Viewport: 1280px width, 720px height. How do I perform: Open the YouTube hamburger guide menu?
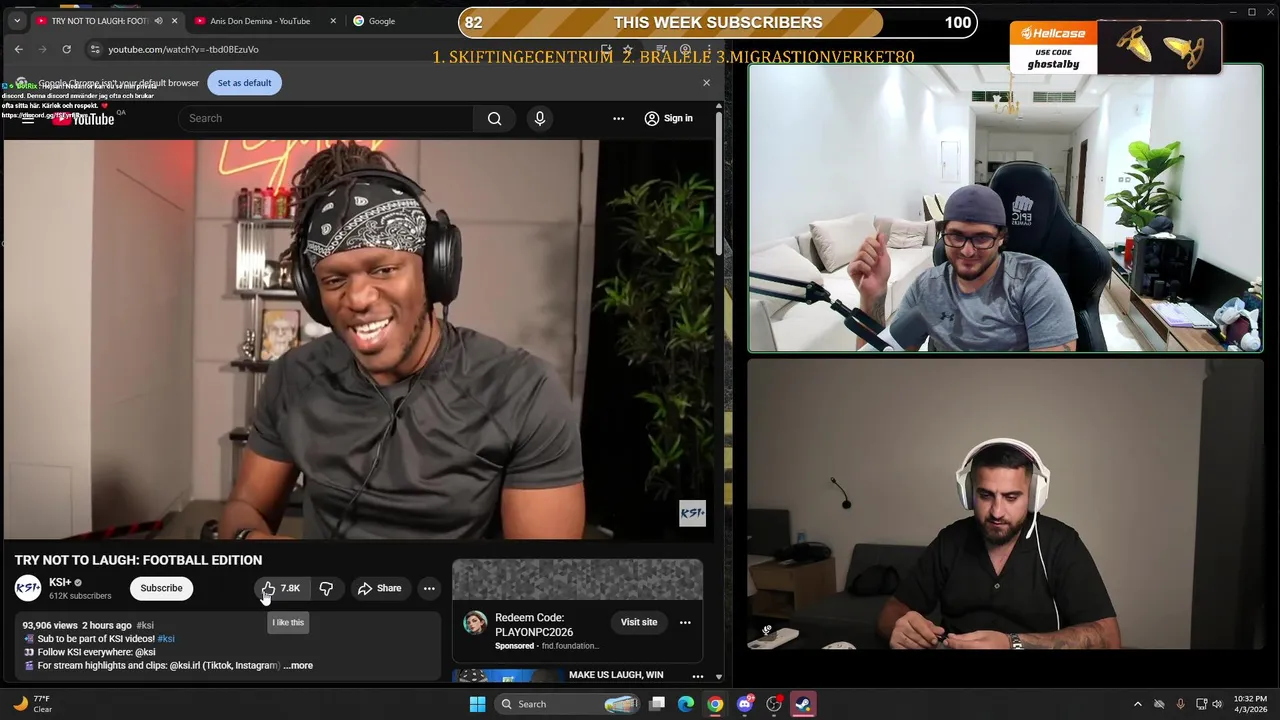pyautogui.click(x=28, y=118)
